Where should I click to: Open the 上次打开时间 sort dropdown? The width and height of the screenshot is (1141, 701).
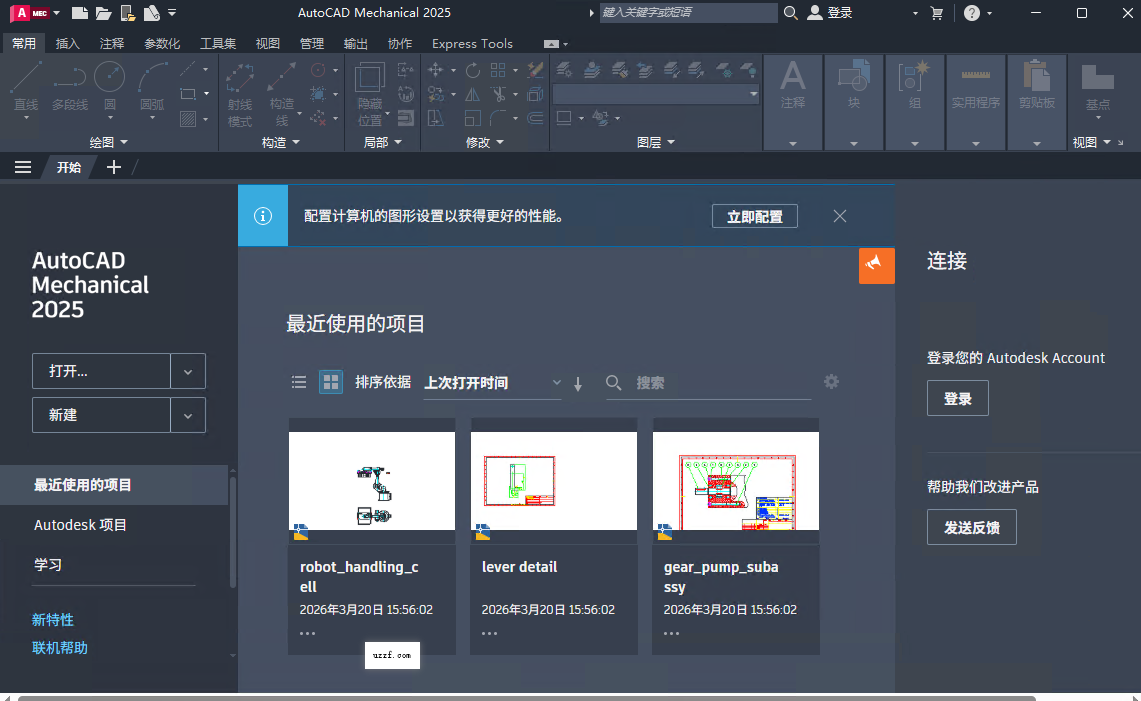click(x=556, y=382)
